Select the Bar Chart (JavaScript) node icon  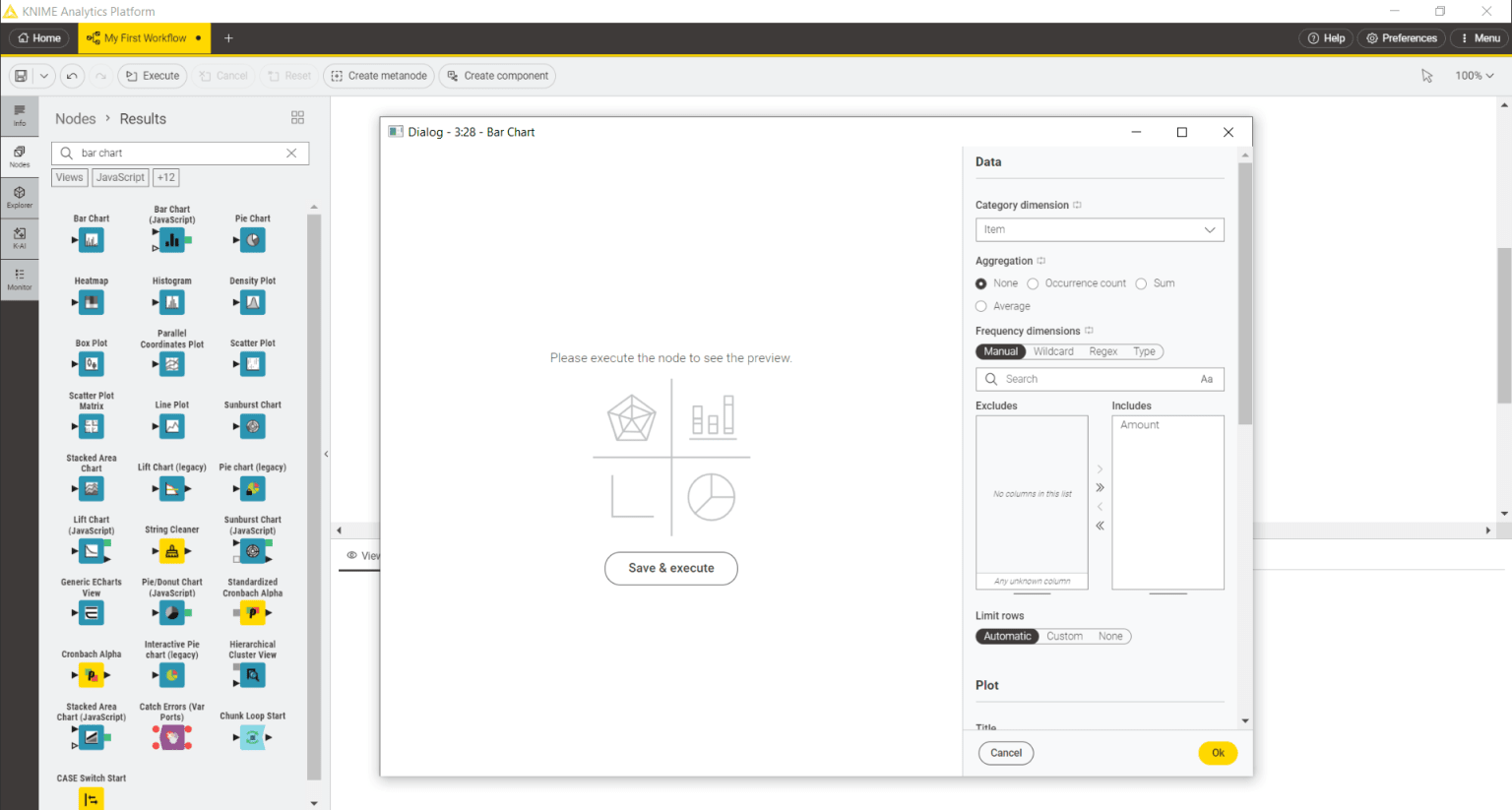[172, 240]
